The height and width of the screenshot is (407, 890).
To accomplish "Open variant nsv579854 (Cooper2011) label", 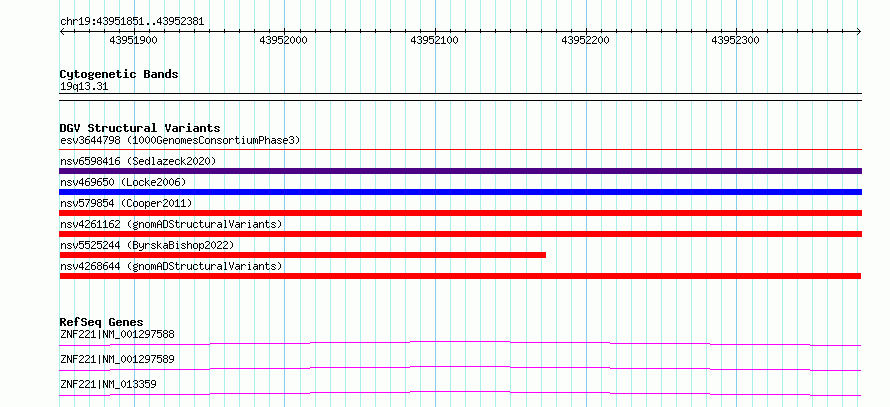I will point(126,203).
